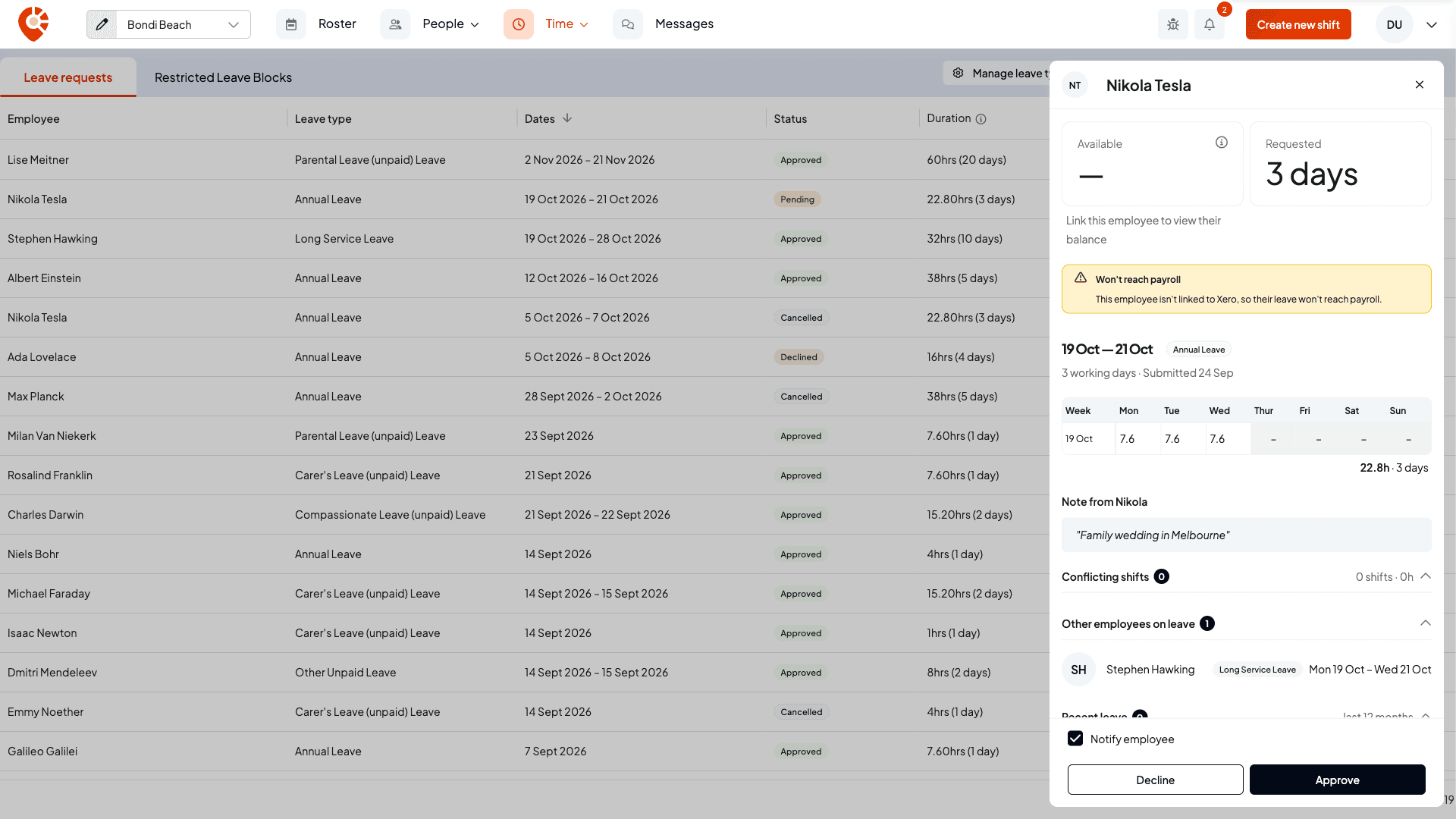Viewport: 1456px width, 819px height.
Task: Click the Won't reach payroll warning icon
Action: point(1081,278)
